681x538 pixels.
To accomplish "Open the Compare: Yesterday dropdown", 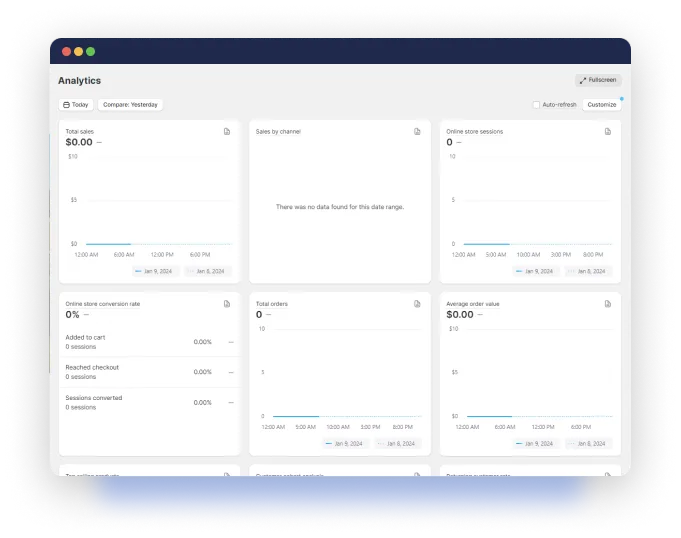I will [x=130, y=105].
